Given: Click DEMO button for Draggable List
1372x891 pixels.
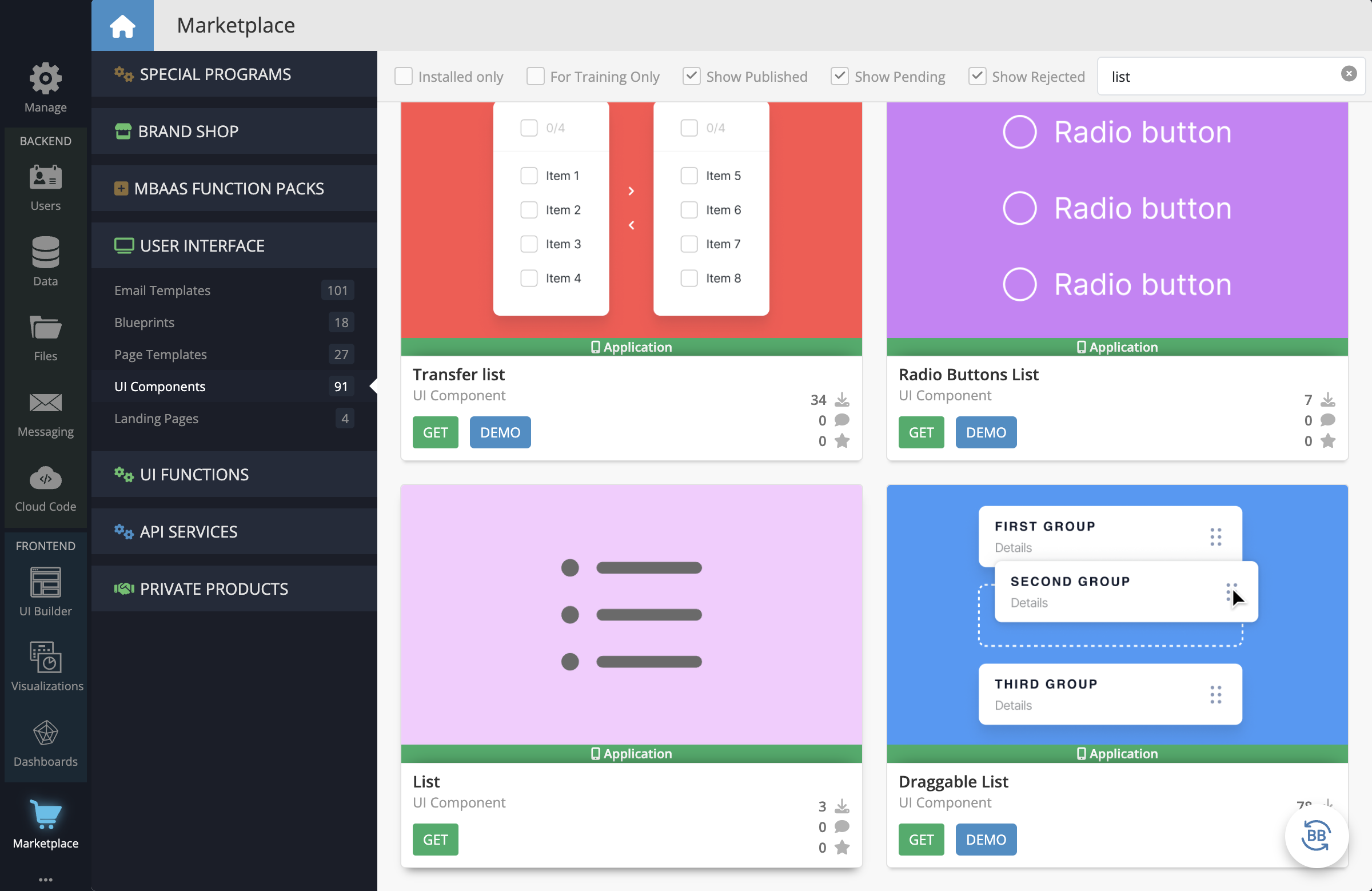Looking at the screenshot, I should 985,838.
